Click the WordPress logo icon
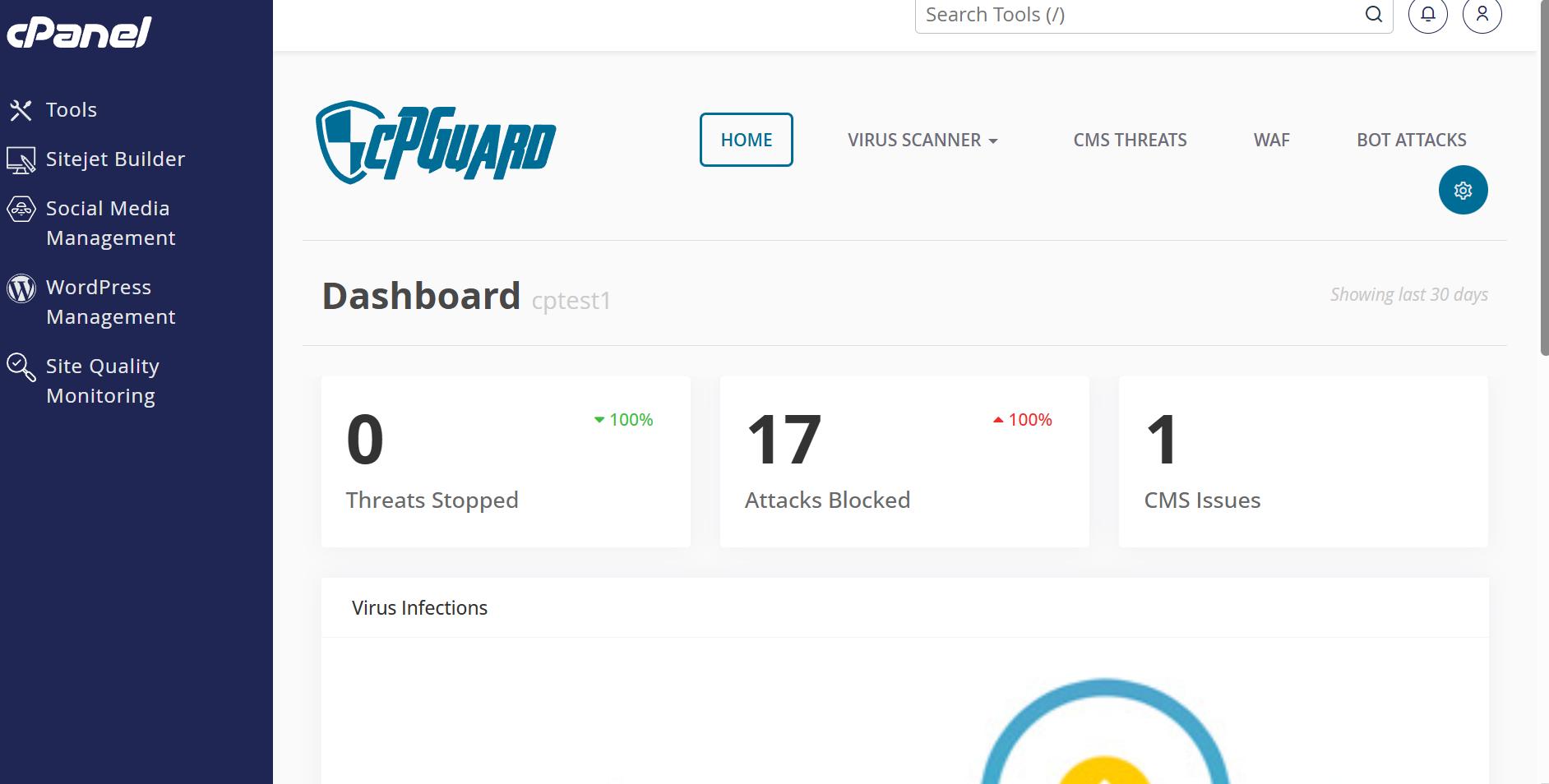The height and width of the screenshot is (784, 1549). point(21,288)
